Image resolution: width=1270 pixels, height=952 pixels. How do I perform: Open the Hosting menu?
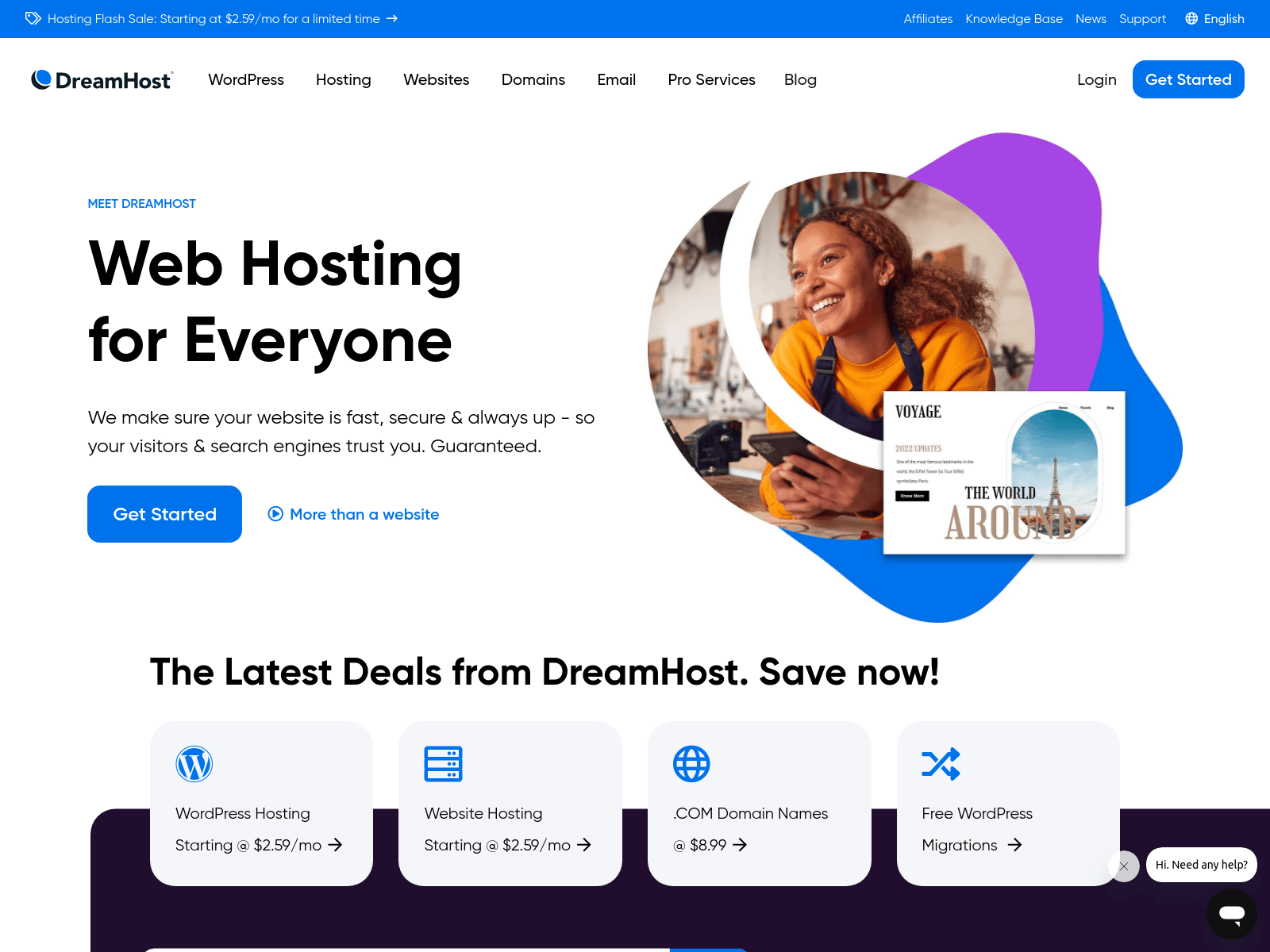tap(344, 79)
